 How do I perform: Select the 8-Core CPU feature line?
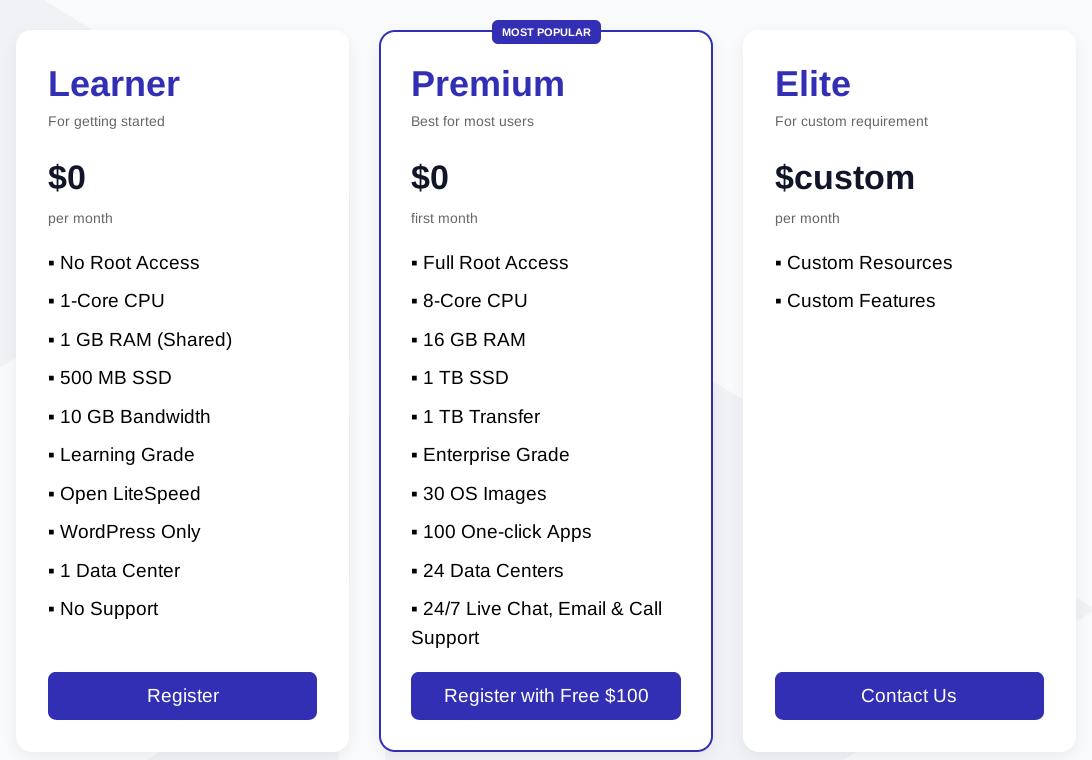click(x=475, y=301)
